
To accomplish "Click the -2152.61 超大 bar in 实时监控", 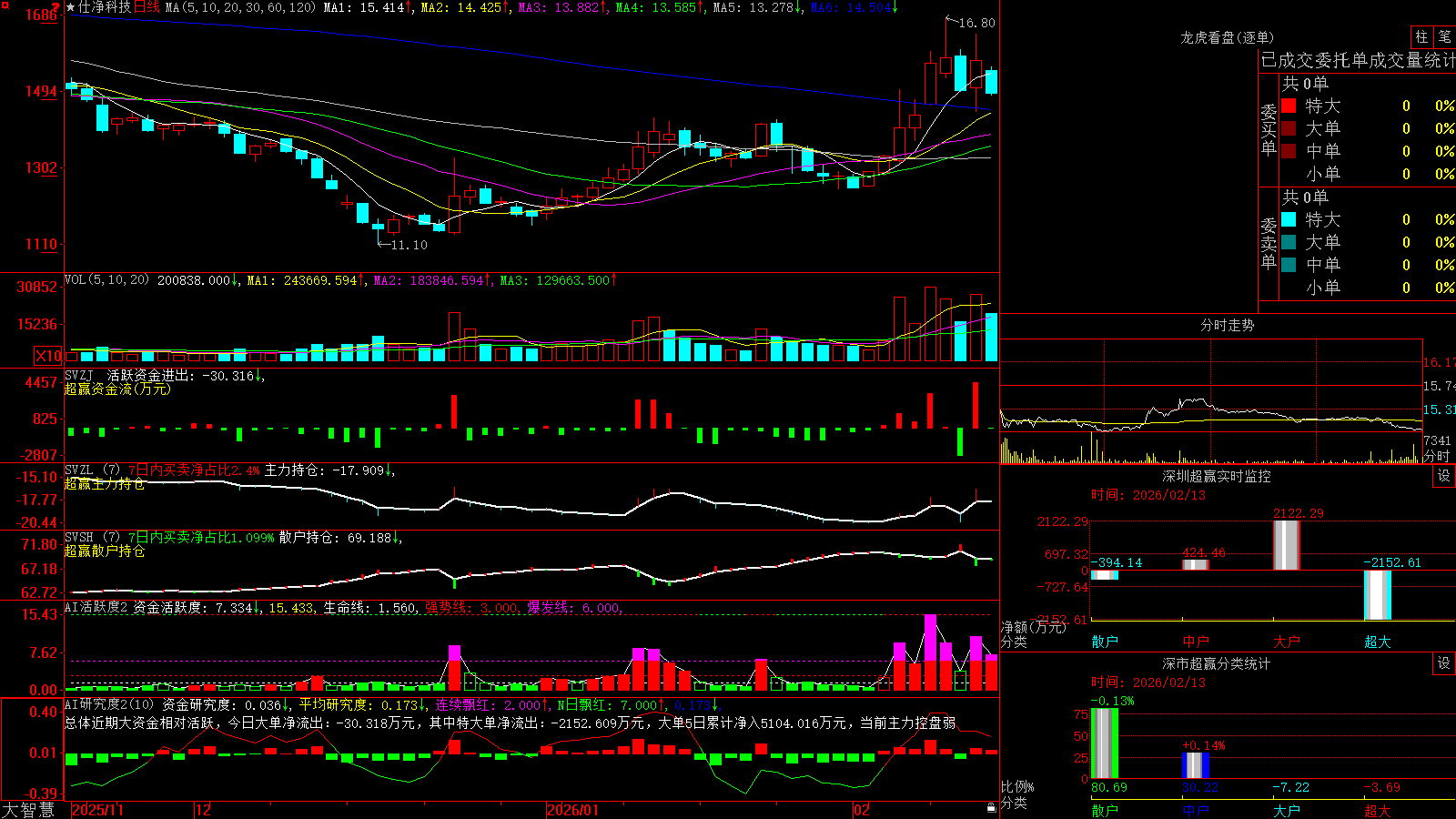I will (x=1378, y=595).
